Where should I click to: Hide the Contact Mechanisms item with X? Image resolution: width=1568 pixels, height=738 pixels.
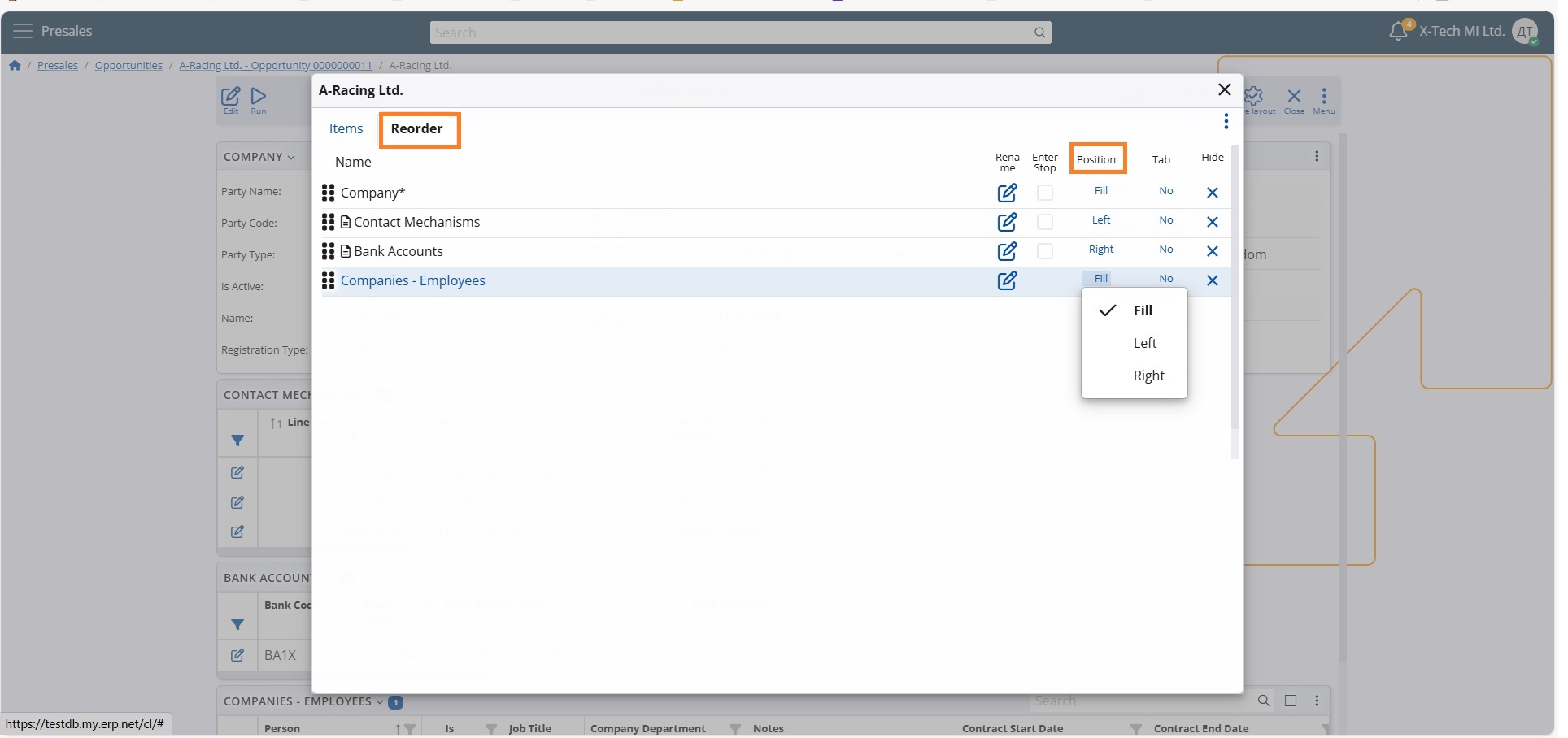1212,222
